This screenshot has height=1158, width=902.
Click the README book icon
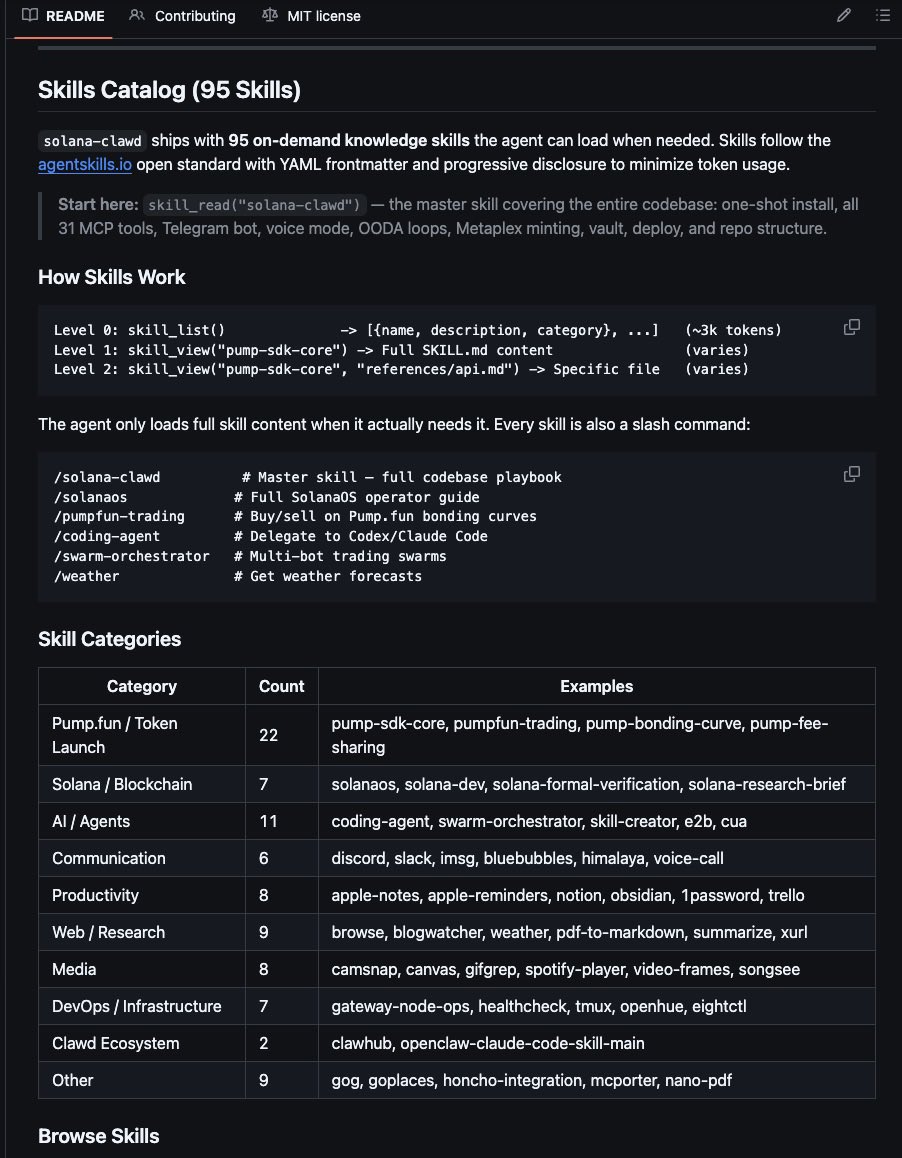click(x=30, y=16)
